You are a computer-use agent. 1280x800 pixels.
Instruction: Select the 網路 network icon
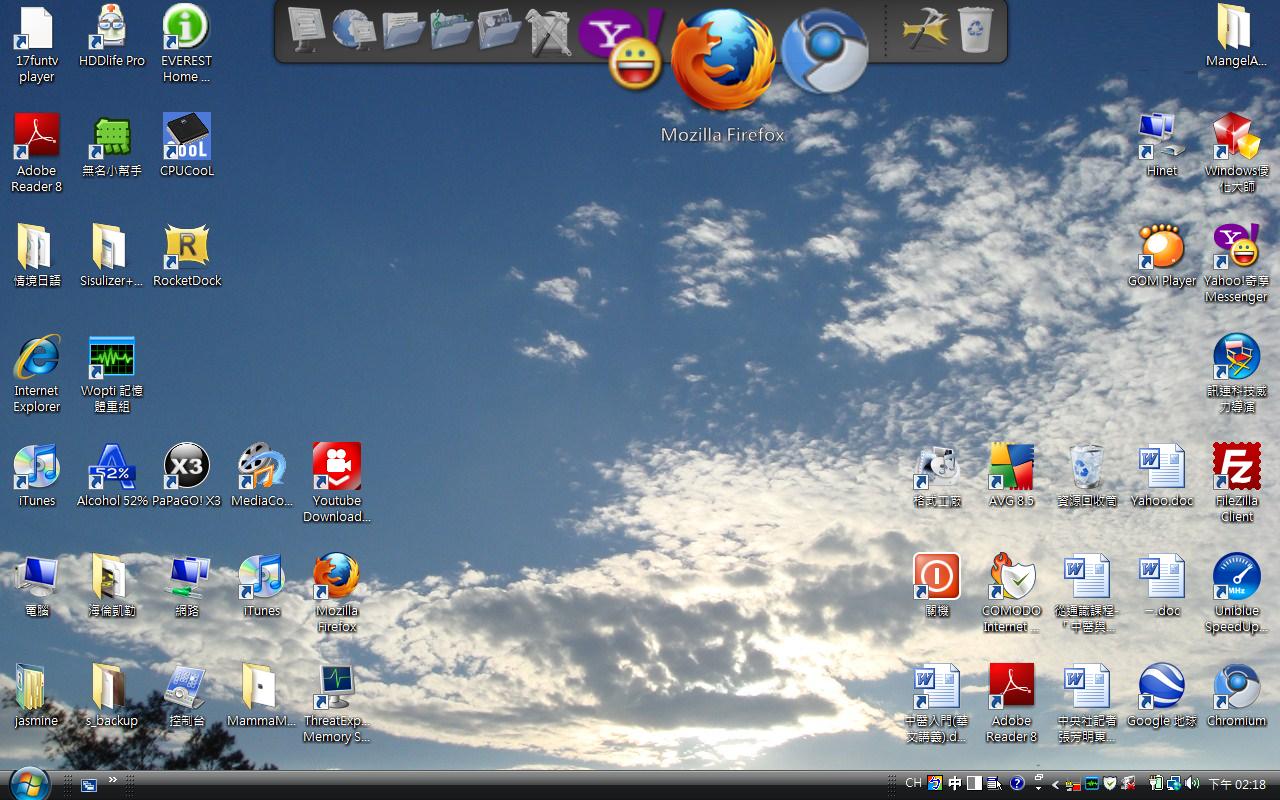(187, 586)
